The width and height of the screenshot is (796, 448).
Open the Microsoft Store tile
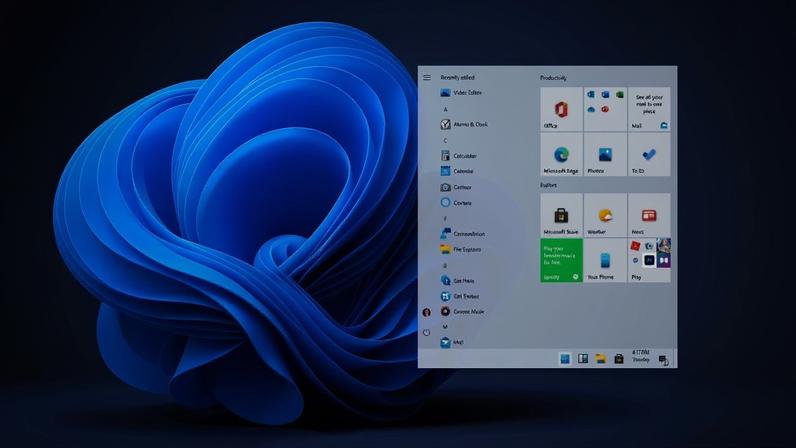[x=561, y=215]
